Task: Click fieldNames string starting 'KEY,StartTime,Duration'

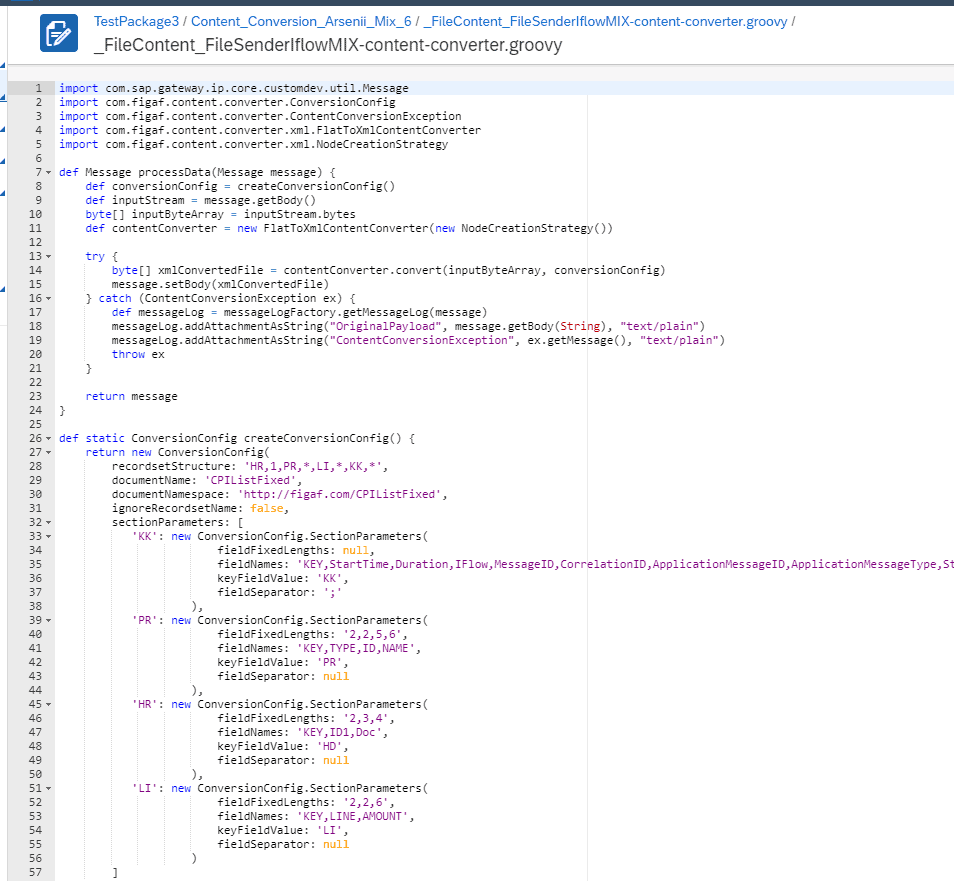Action: (x=625, y=564)
